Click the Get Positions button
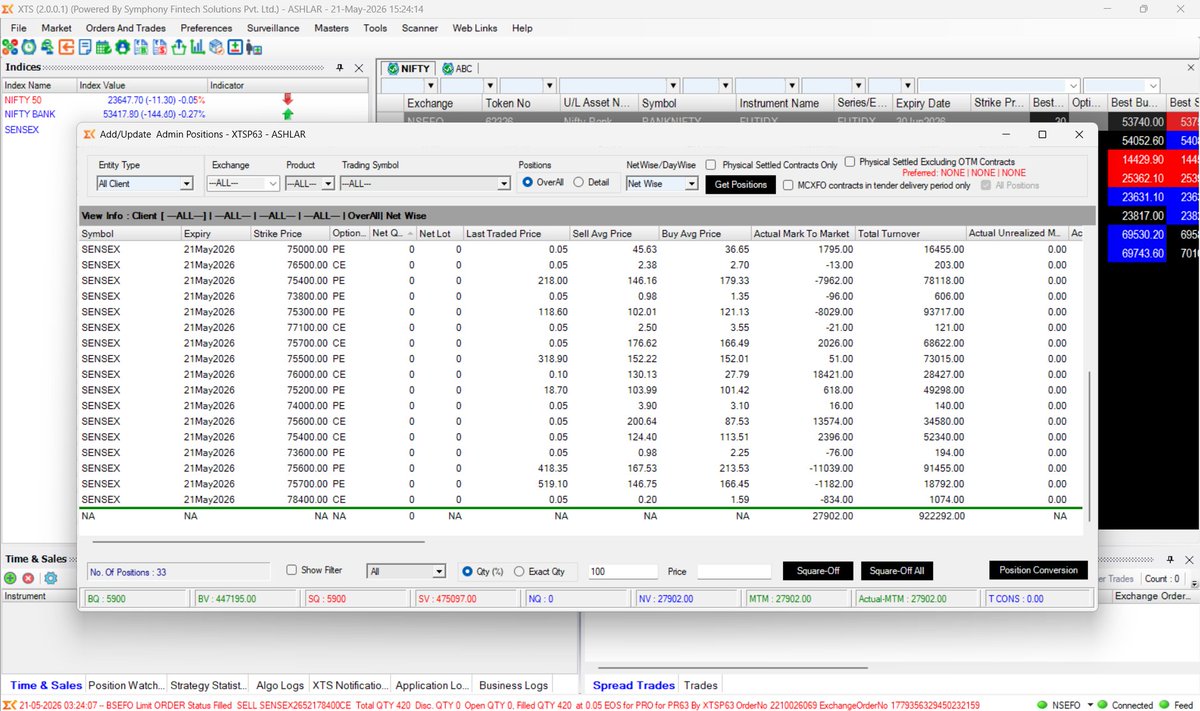 (x=741, y=184)
